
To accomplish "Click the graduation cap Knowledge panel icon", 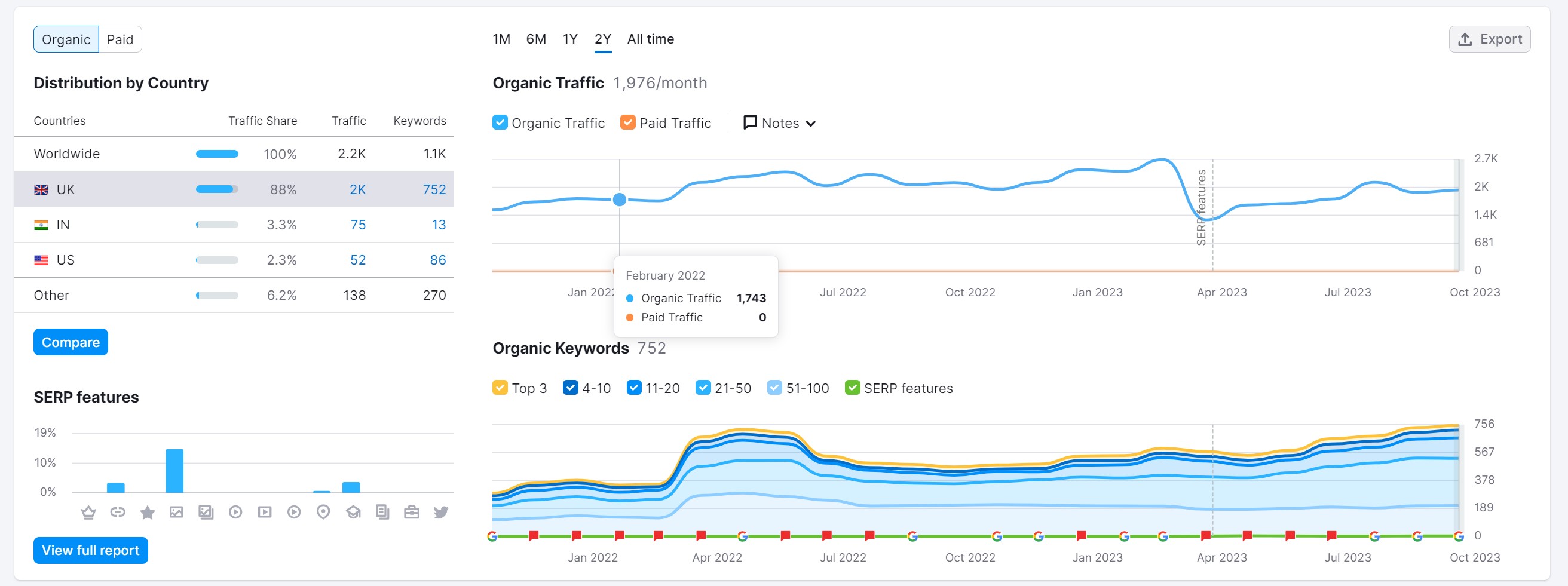I will (353, 513).
